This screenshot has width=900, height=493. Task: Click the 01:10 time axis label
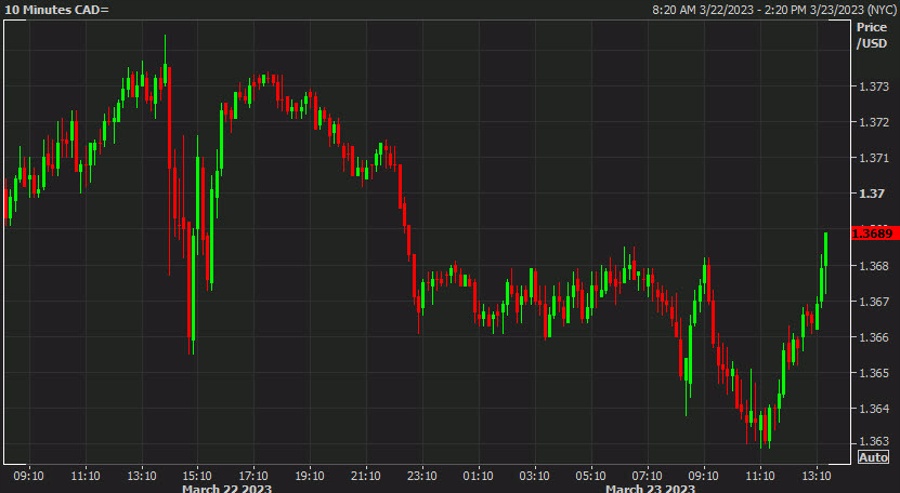pos(478,476)
